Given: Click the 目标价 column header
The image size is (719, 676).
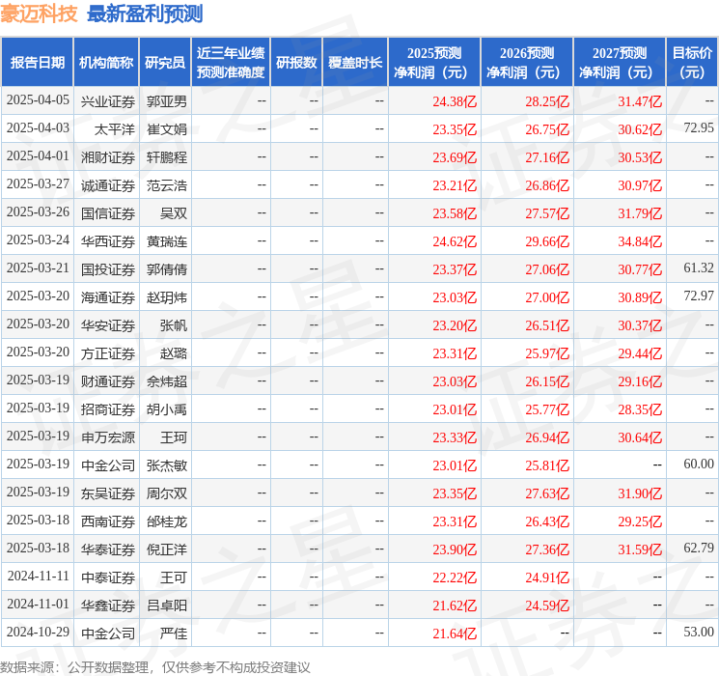Looking at the screenshot, I should pyautogui.click(x=692, y=62).
